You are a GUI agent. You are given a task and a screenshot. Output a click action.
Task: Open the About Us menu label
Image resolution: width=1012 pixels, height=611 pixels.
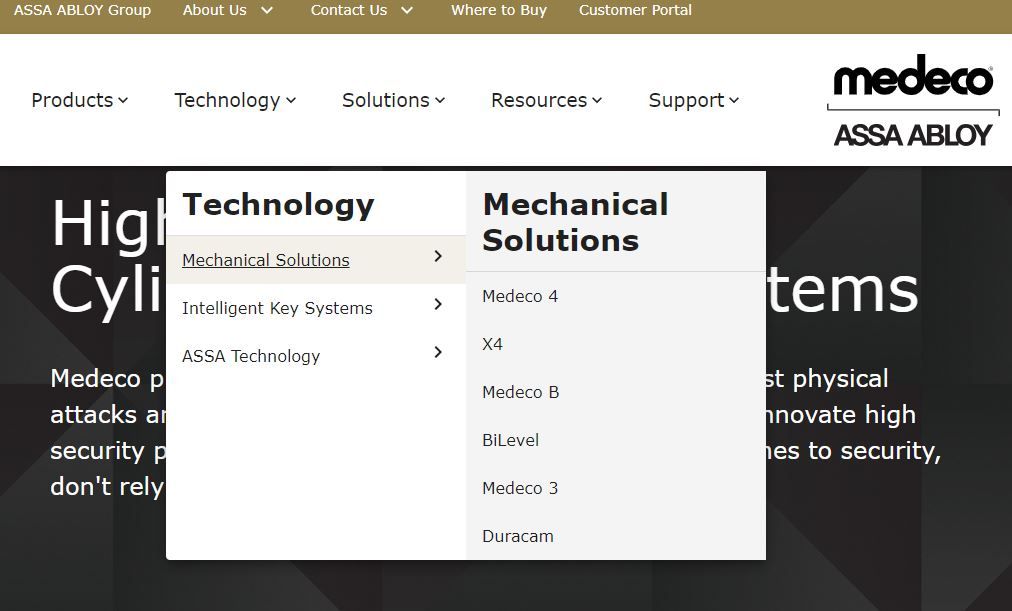click(x=214, y=10)
